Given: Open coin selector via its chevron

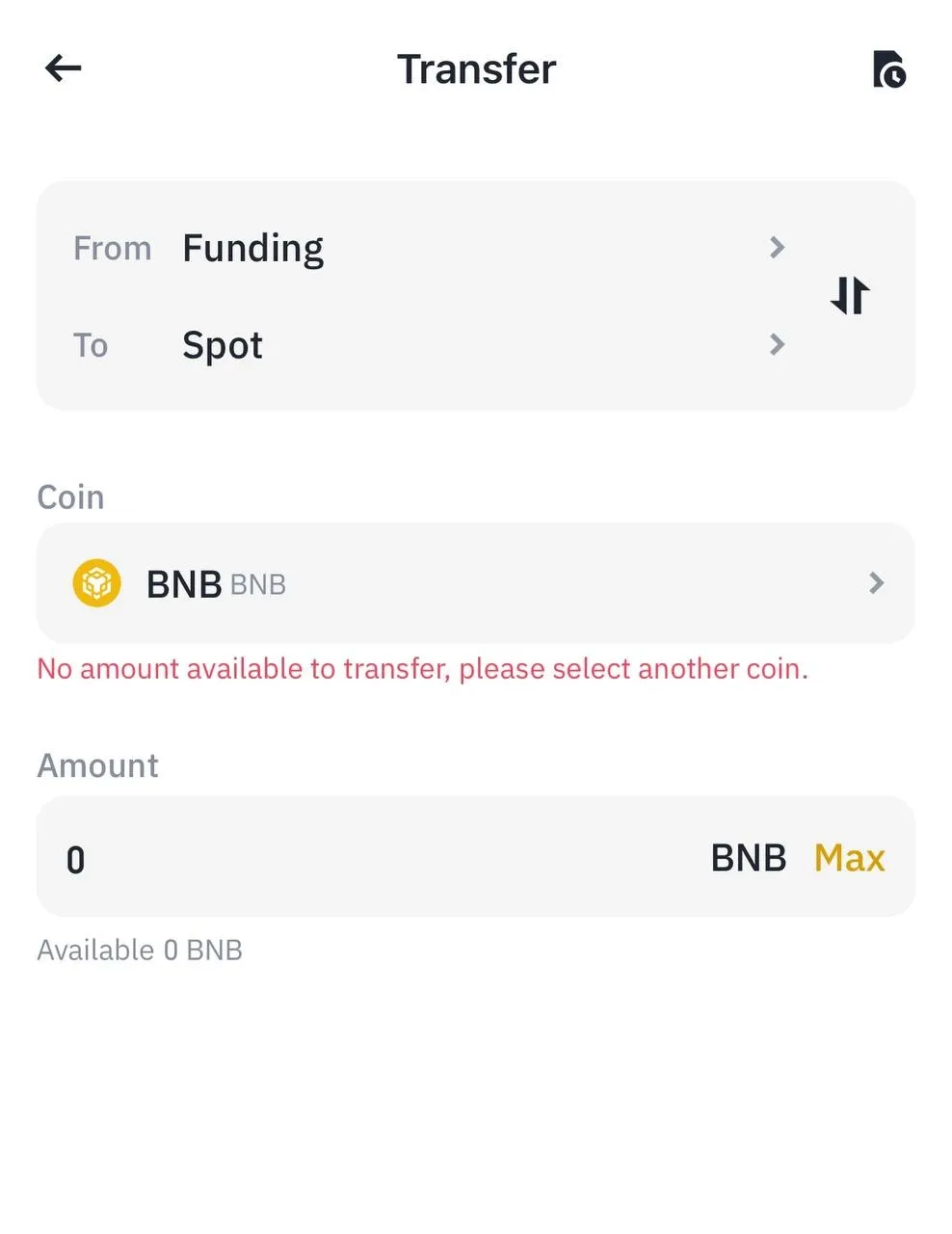Looking at the screenshot, I should click(876, 583).
